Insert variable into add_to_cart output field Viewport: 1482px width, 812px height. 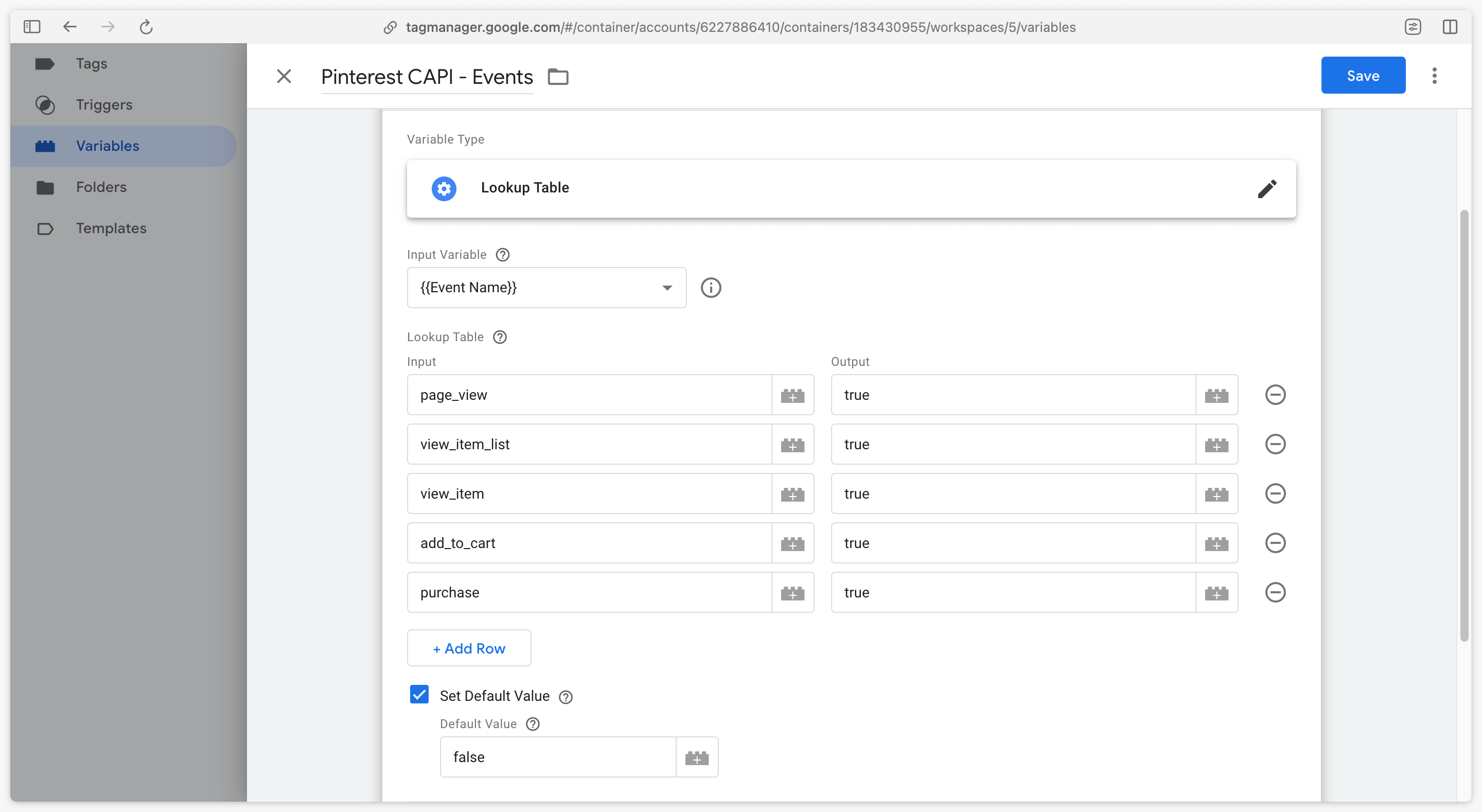pos(1217,543)
